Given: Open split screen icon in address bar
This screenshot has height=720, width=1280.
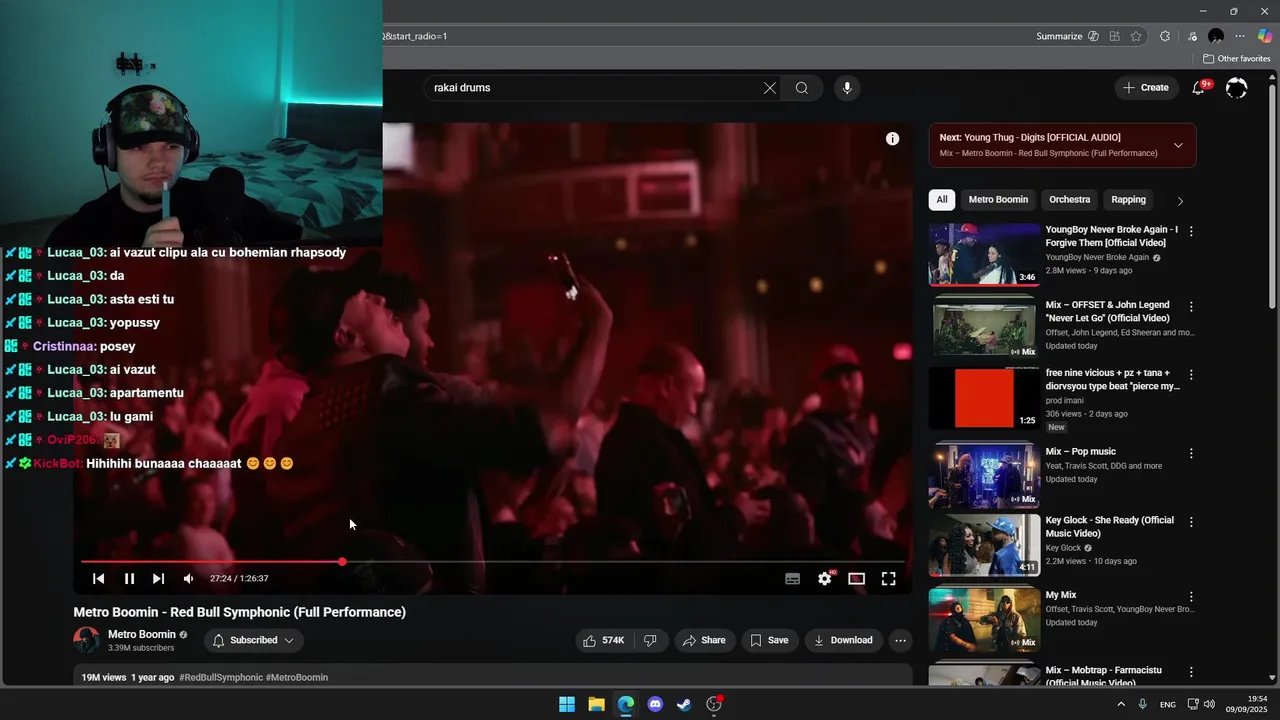Looking at the screenshot, I should 1114,36.
